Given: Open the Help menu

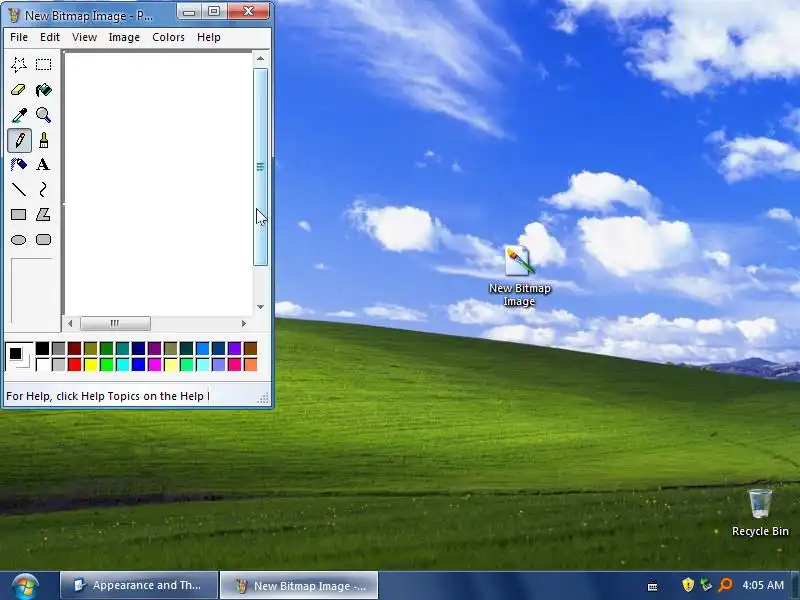Looking at the screenshot, I should point(209,37).
